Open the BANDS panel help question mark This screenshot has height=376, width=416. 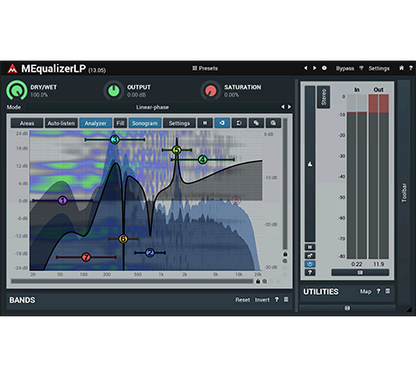(277, 299)
